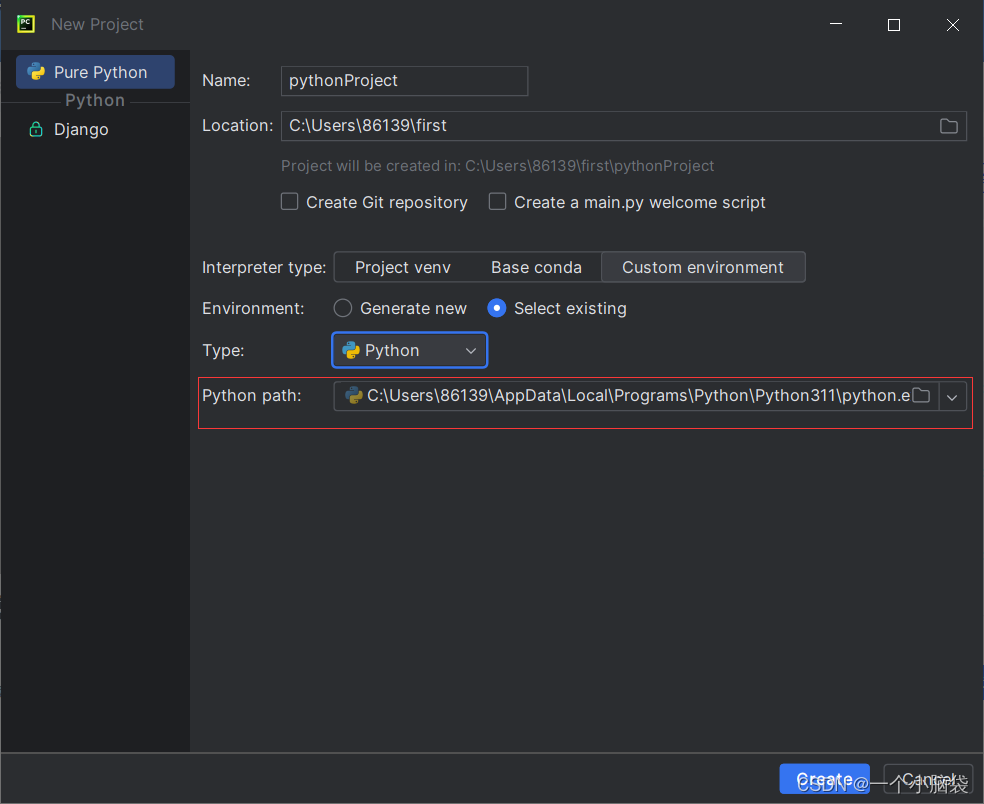Choose the Generate new environment radio button
Screen dimensions: 984x804
coord(343,308)
